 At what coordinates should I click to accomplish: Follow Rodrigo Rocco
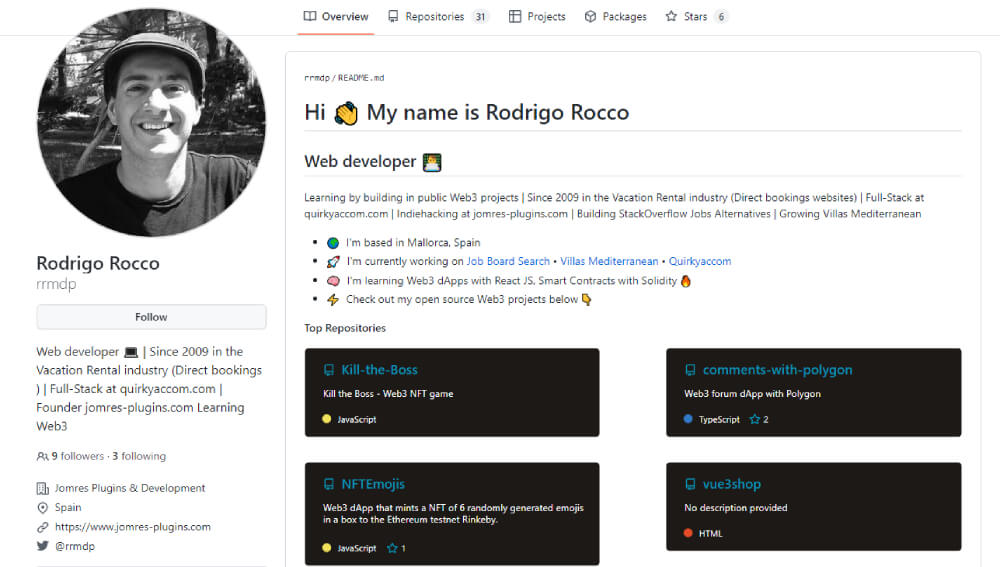(151, 317)
